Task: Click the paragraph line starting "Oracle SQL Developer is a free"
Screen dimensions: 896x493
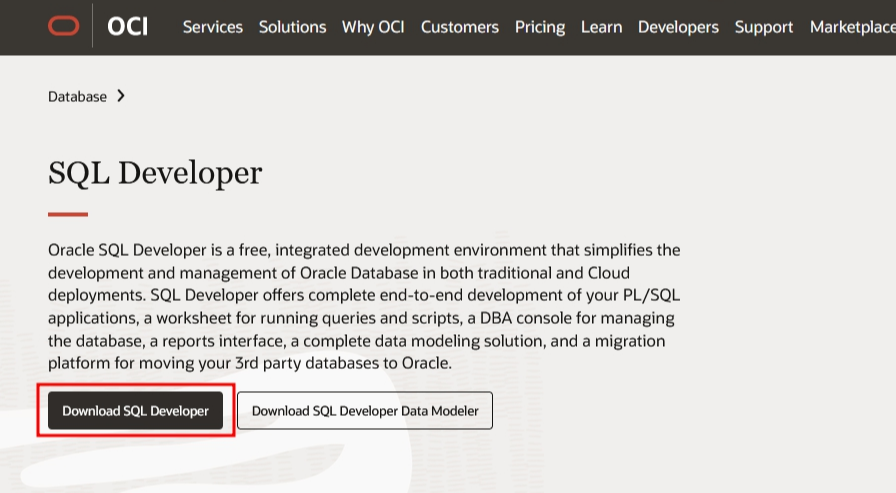Action: tap(364, 250)
